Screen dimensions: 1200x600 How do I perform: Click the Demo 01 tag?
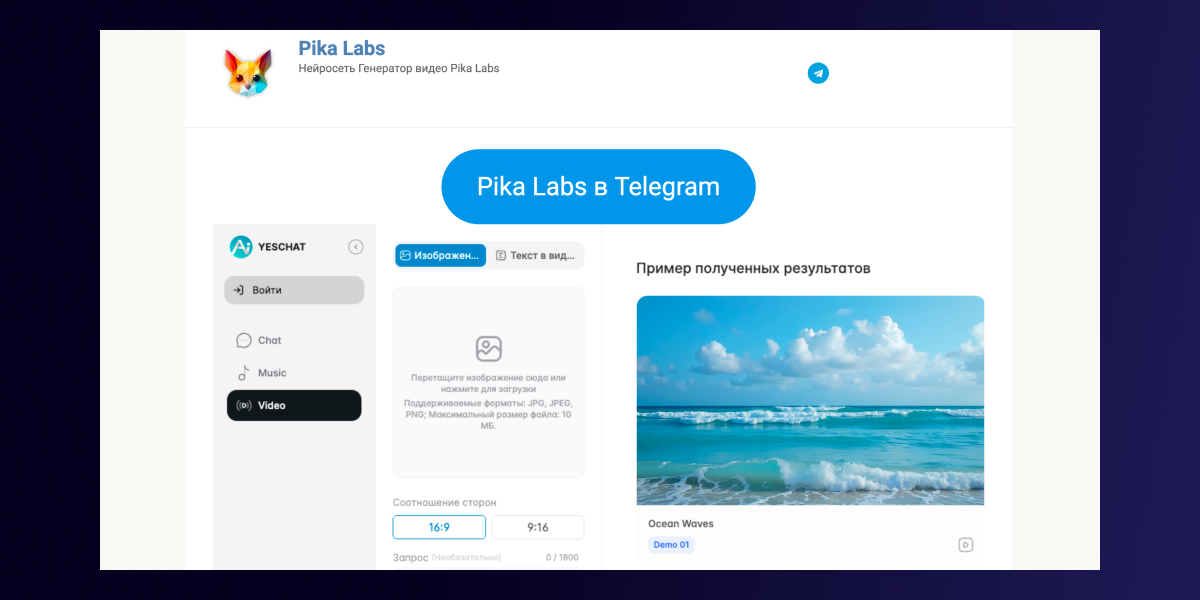[x=671, y=545]
